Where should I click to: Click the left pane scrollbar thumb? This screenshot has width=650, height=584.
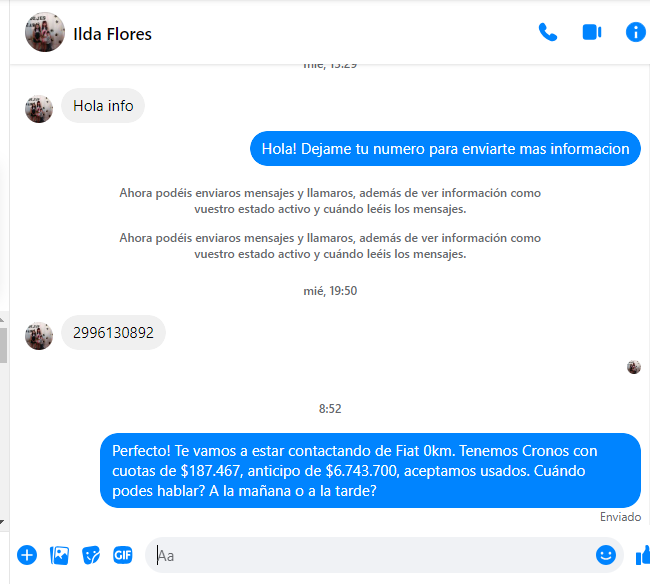(3, 345)
